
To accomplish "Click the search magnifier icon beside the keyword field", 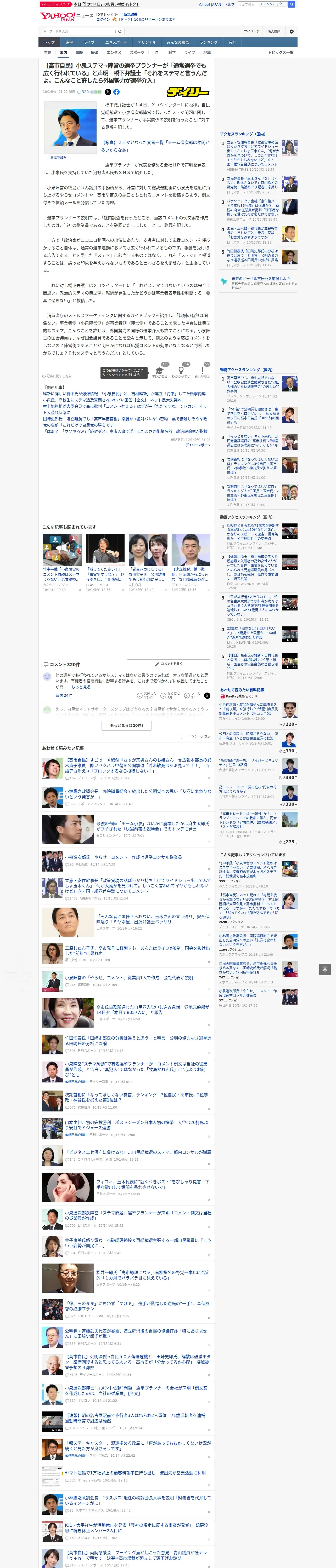I will tap(120, 31).
